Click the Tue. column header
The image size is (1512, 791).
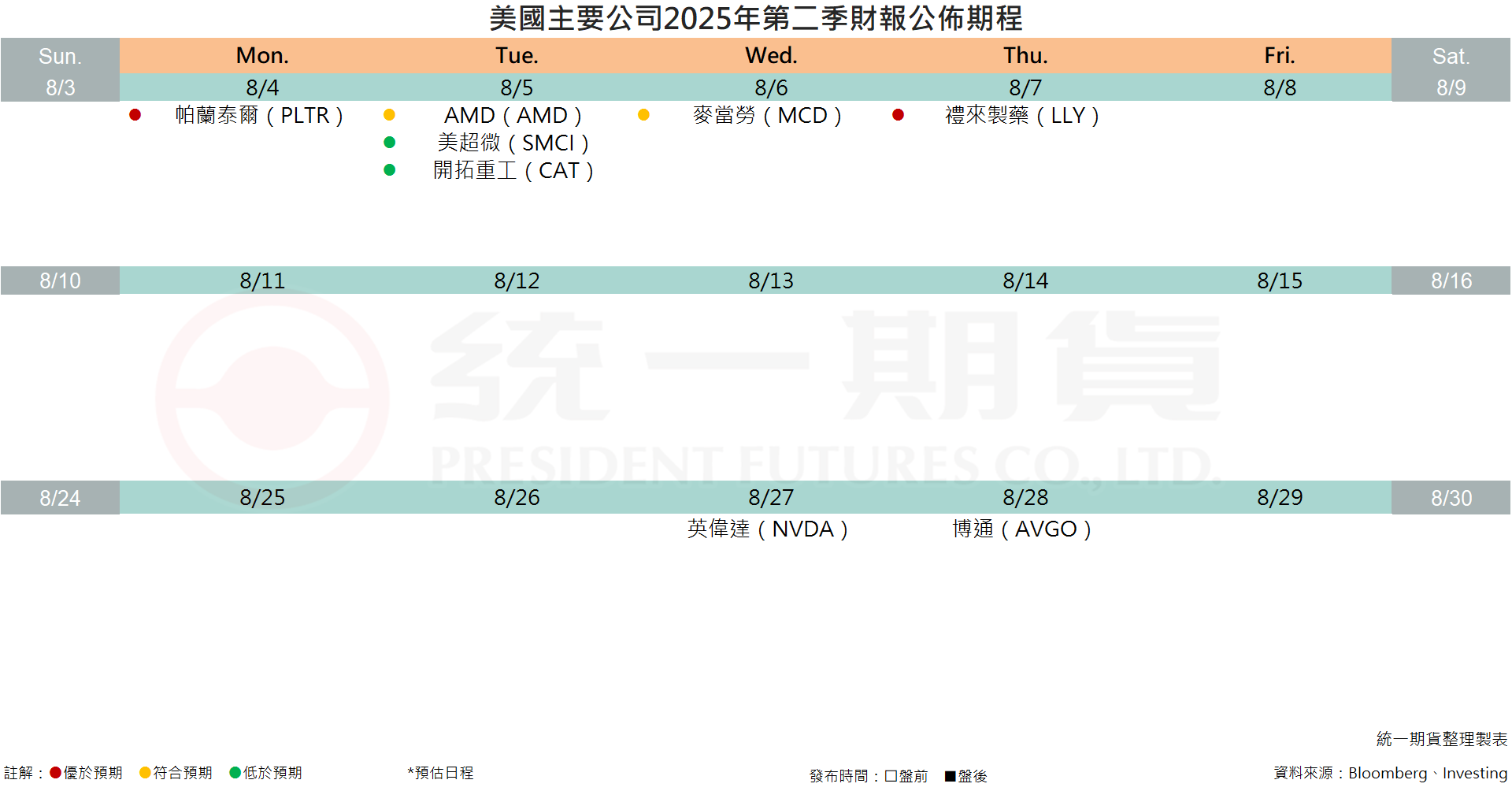[x=517, y=56]
